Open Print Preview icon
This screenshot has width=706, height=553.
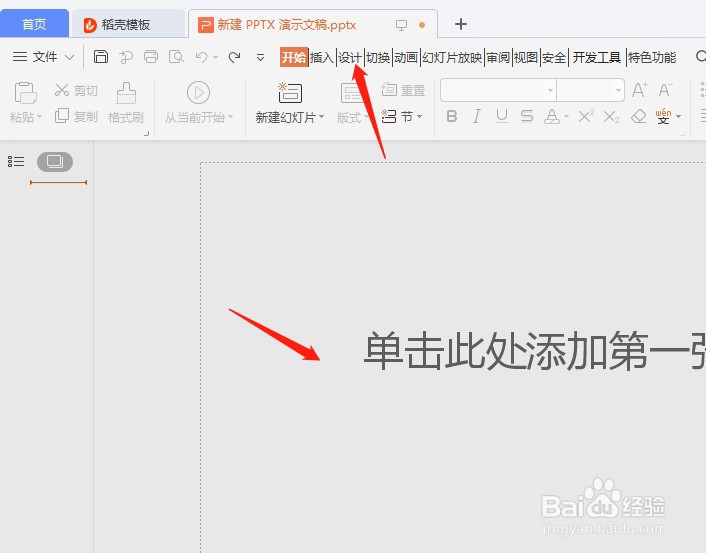tap(176, 57)
